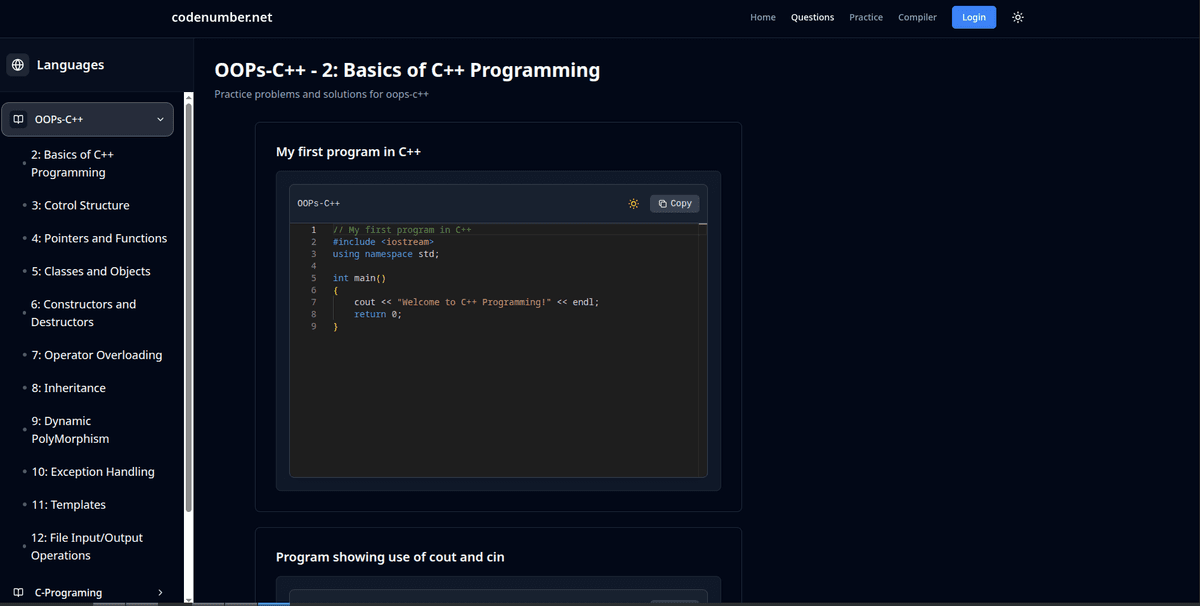The height and width of the screenshot is (606, 1200).
Task: Select Questions in the top navigation
Action: [812, 17]
